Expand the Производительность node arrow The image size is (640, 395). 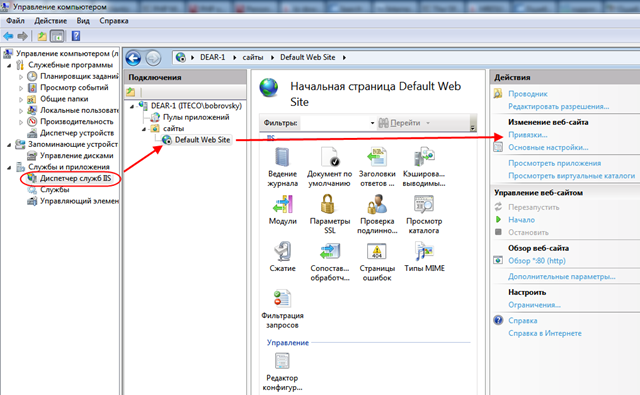(21, 122)
